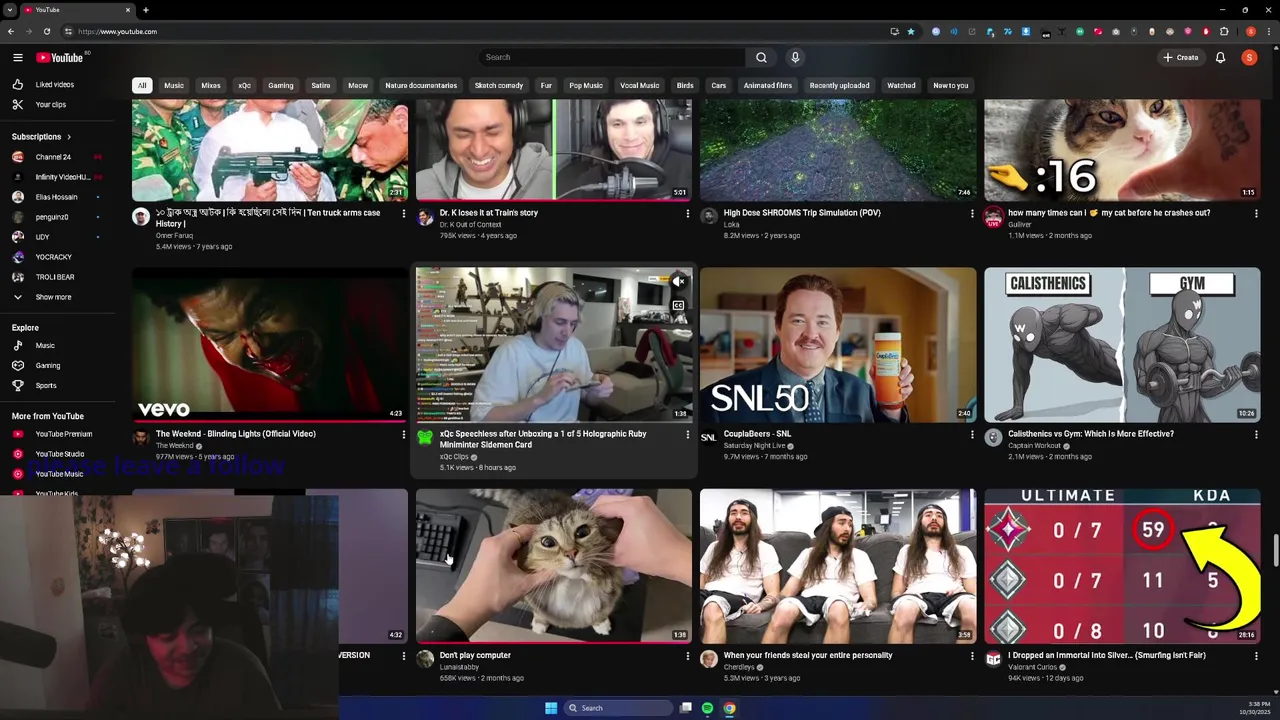The height and width of the screenshot is (720, 1280).
Task: Bookmark this page with the star icon
Action: (x=910, y=31)
